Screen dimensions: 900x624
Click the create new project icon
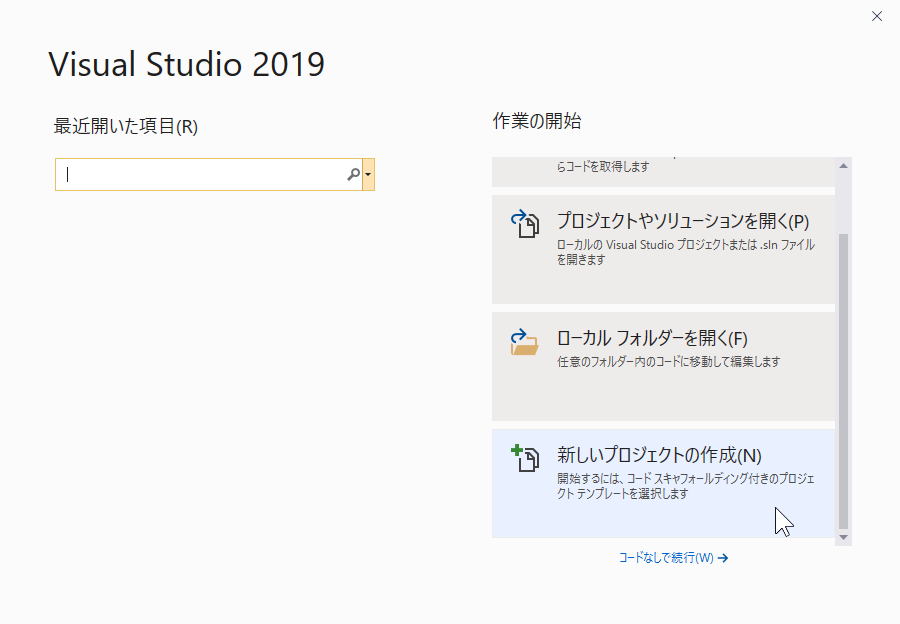pyautogui.click(x=525, y=458)
